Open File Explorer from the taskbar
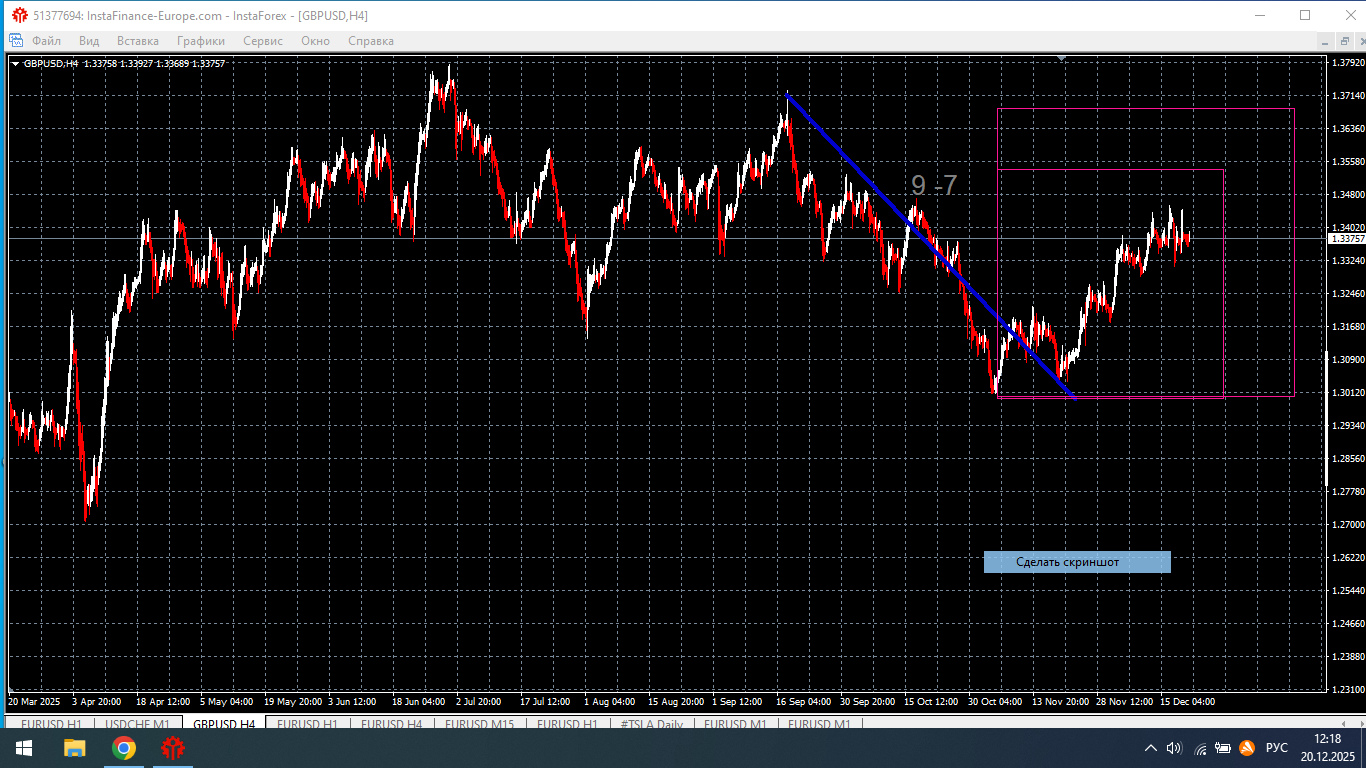The height and width of the screenshot is (768, 1366). [x=75, y=748]
